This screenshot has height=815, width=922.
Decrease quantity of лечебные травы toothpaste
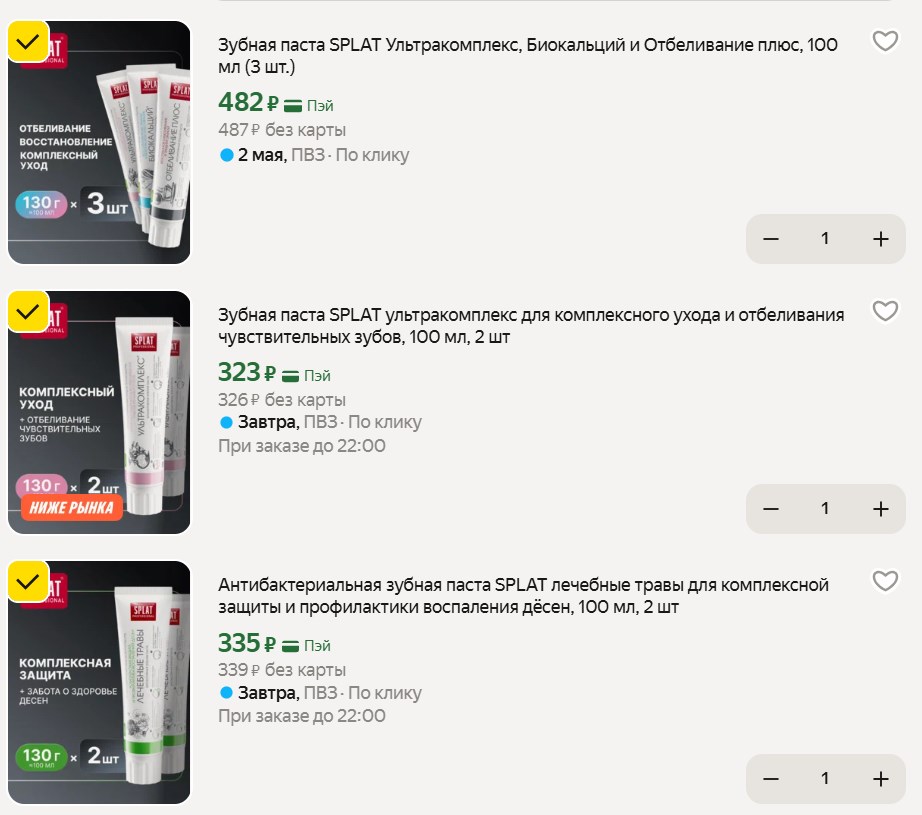coord(771,779)
